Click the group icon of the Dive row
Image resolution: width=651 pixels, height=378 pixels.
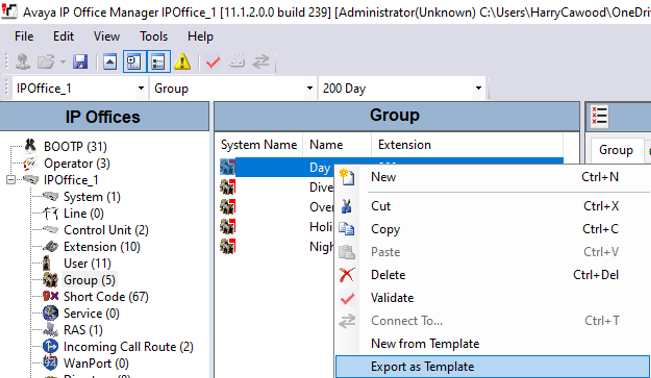[x=228, y=187]
